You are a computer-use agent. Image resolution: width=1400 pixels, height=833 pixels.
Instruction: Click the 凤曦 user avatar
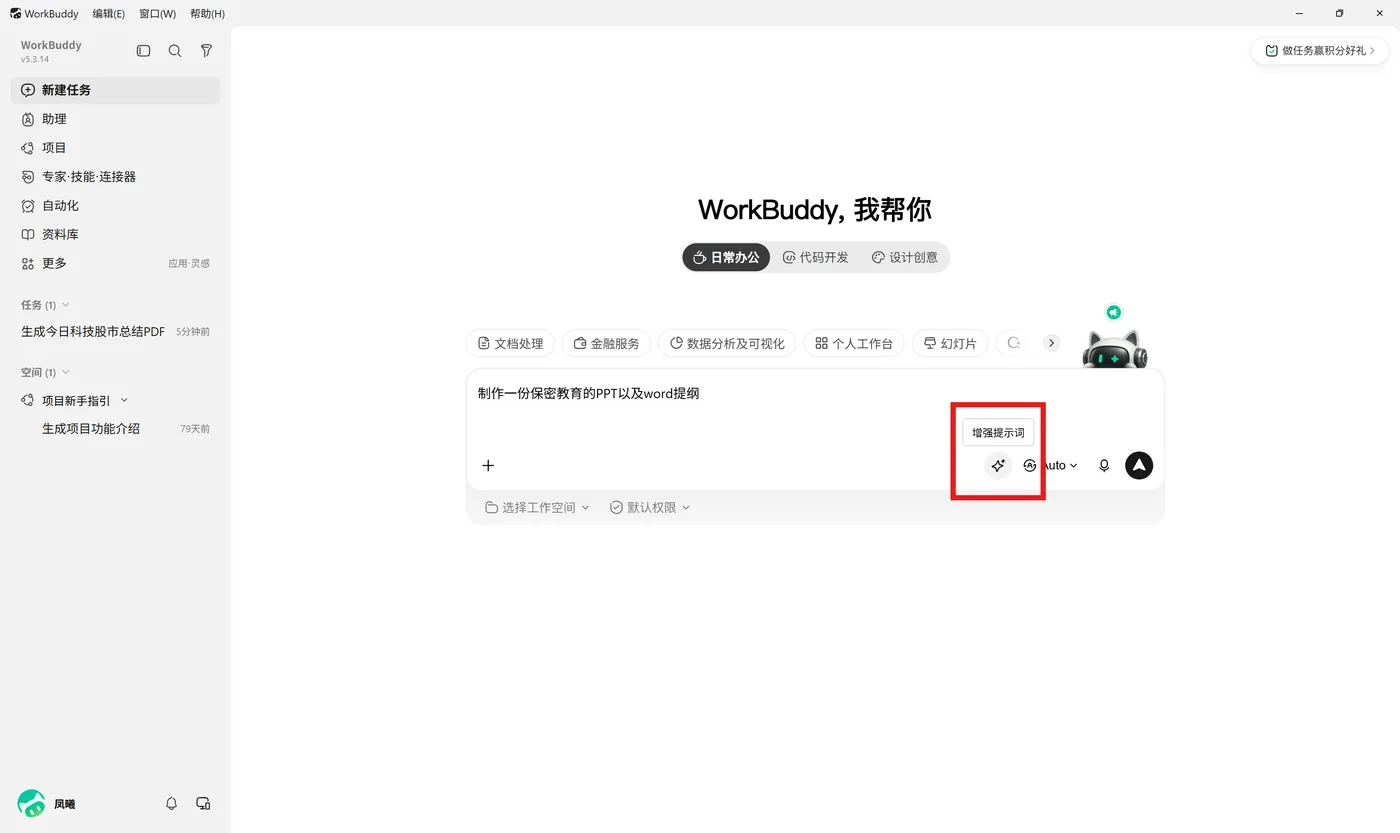31,803
